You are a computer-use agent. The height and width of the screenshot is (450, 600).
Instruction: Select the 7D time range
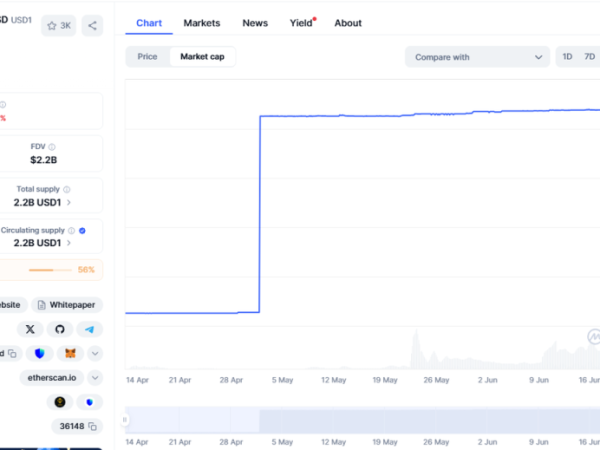pos(589,57)
